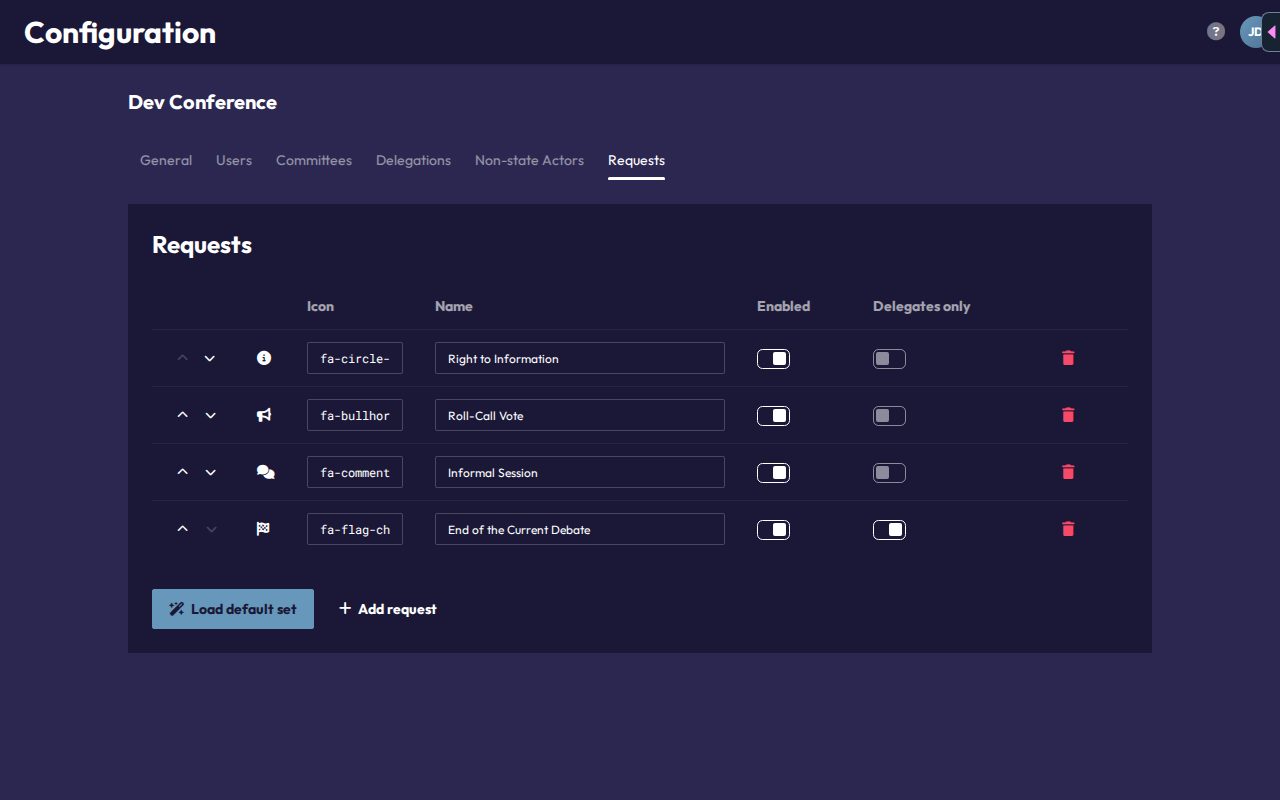
Task: Open the help question mark icon
Action: coord(1216,32)
